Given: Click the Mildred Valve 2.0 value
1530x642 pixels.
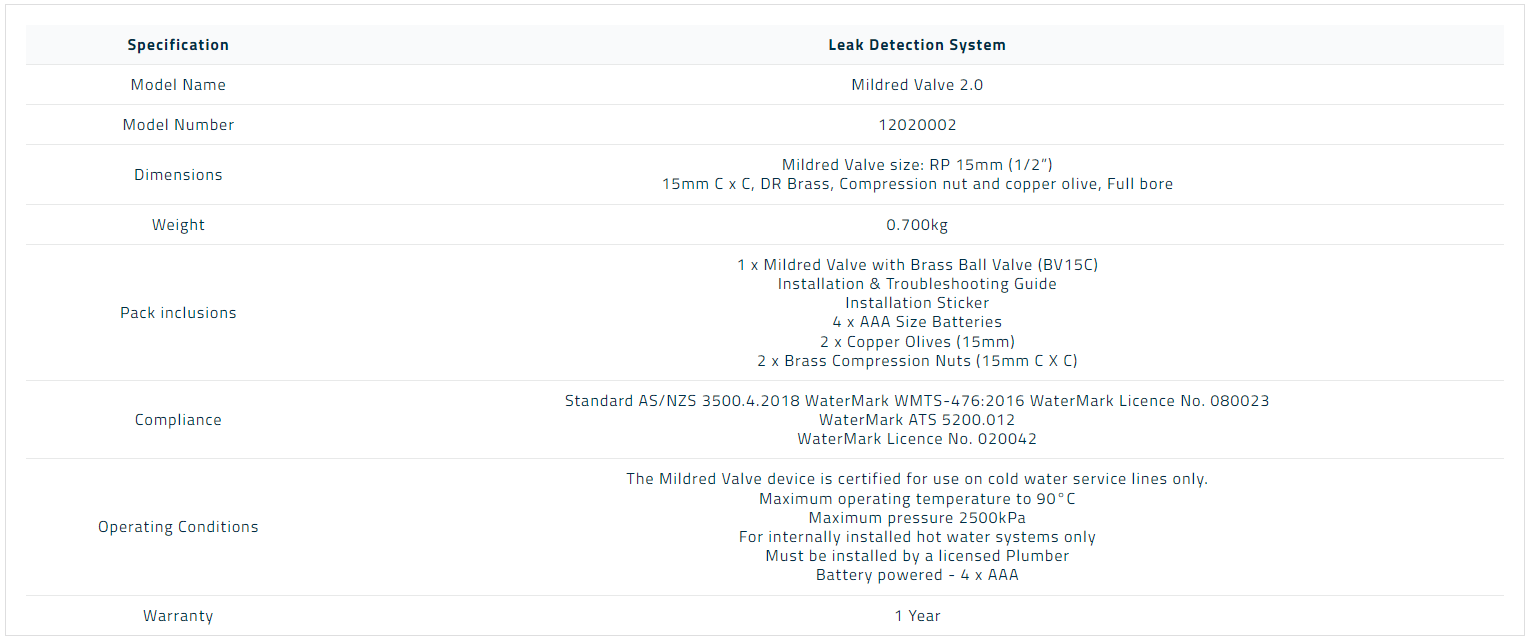Looking at the screenshot, I should [917, 85].
